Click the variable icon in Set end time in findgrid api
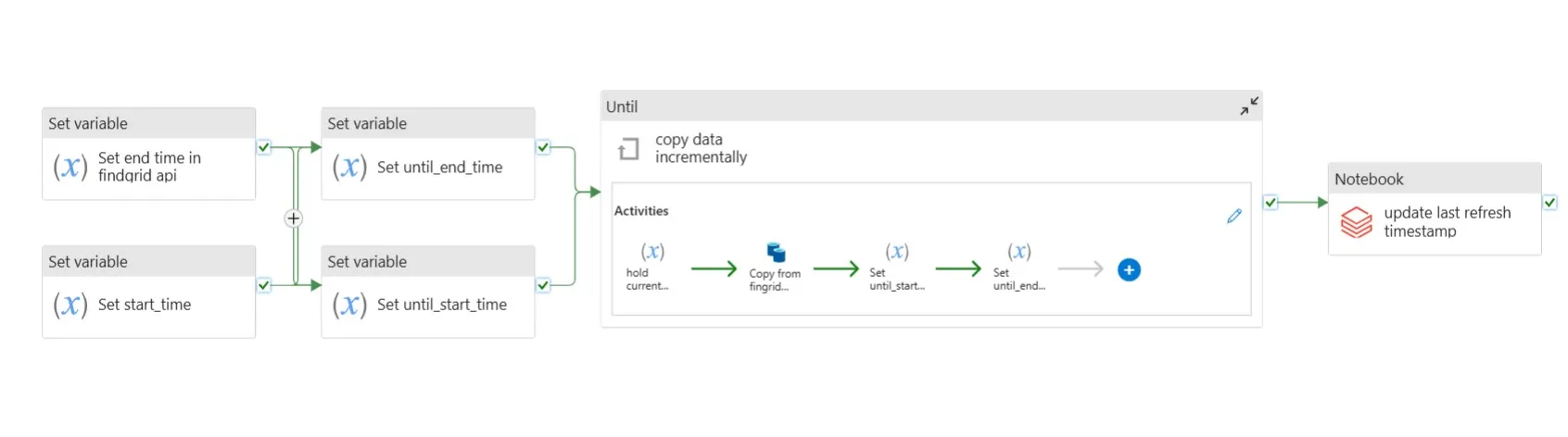This screenshot has width=1568, height=437. tap(70, 167)
